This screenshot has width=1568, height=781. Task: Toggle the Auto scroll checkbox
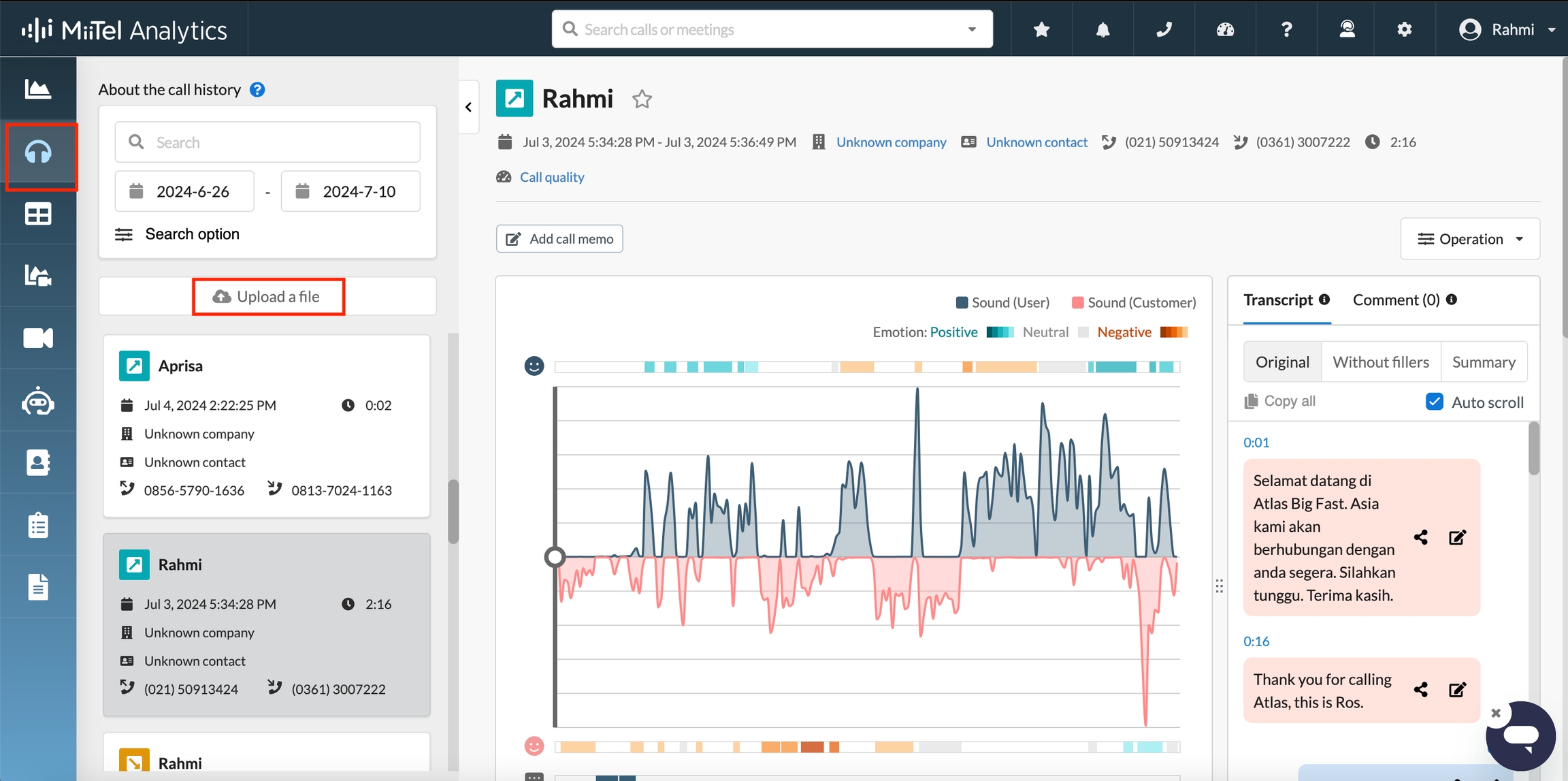click(x=1435, y=402)
